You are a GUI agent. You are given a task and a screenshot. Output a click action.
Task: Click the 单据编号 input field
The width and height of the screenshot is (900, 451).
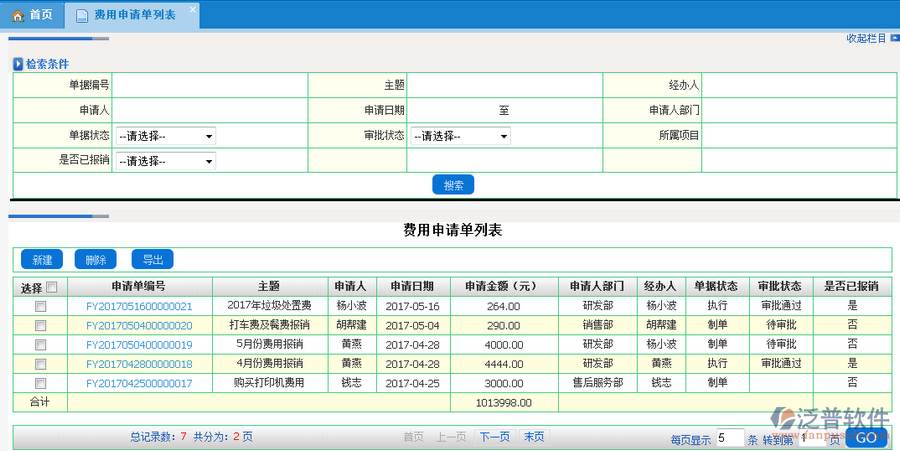pyautogui.click(x=210, y=85)
